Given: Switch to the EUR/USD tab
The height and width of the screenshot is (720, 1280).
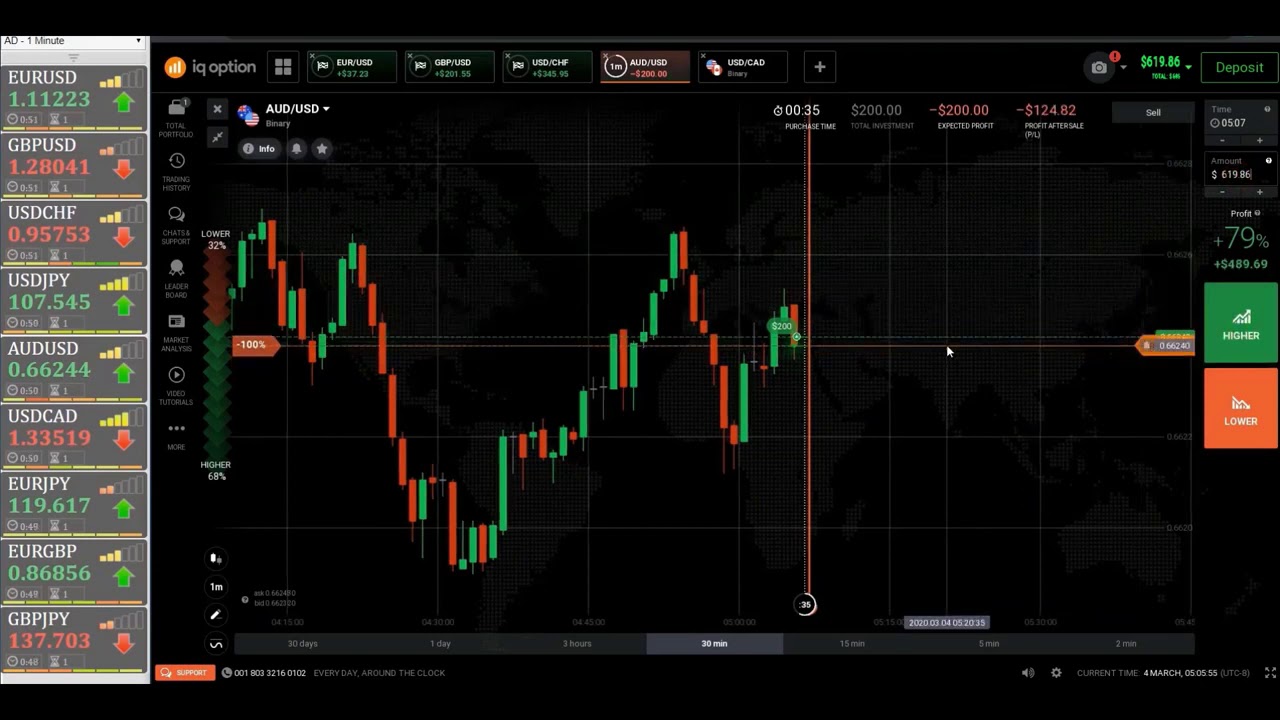Looking at the screenshot, I should coord(350,67).
